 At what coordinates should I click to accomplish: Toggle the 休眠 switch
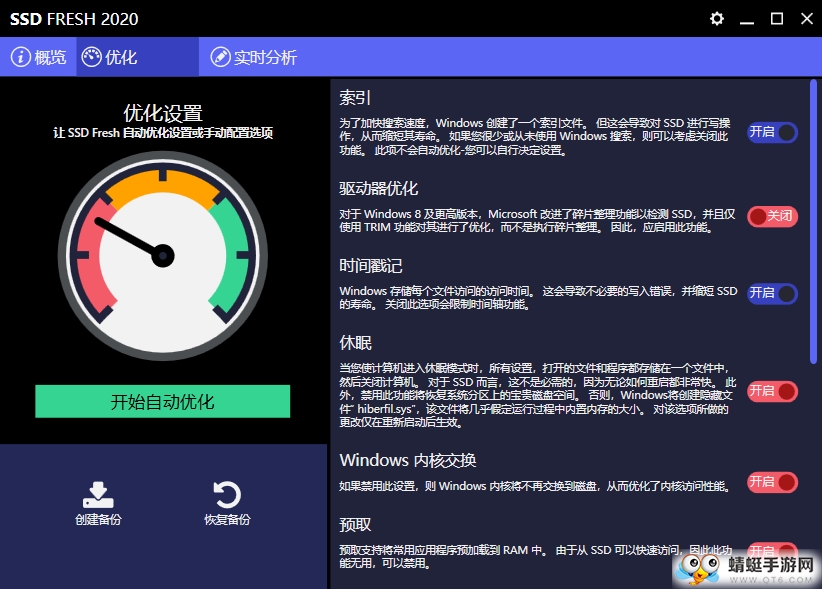coord(772,391)
